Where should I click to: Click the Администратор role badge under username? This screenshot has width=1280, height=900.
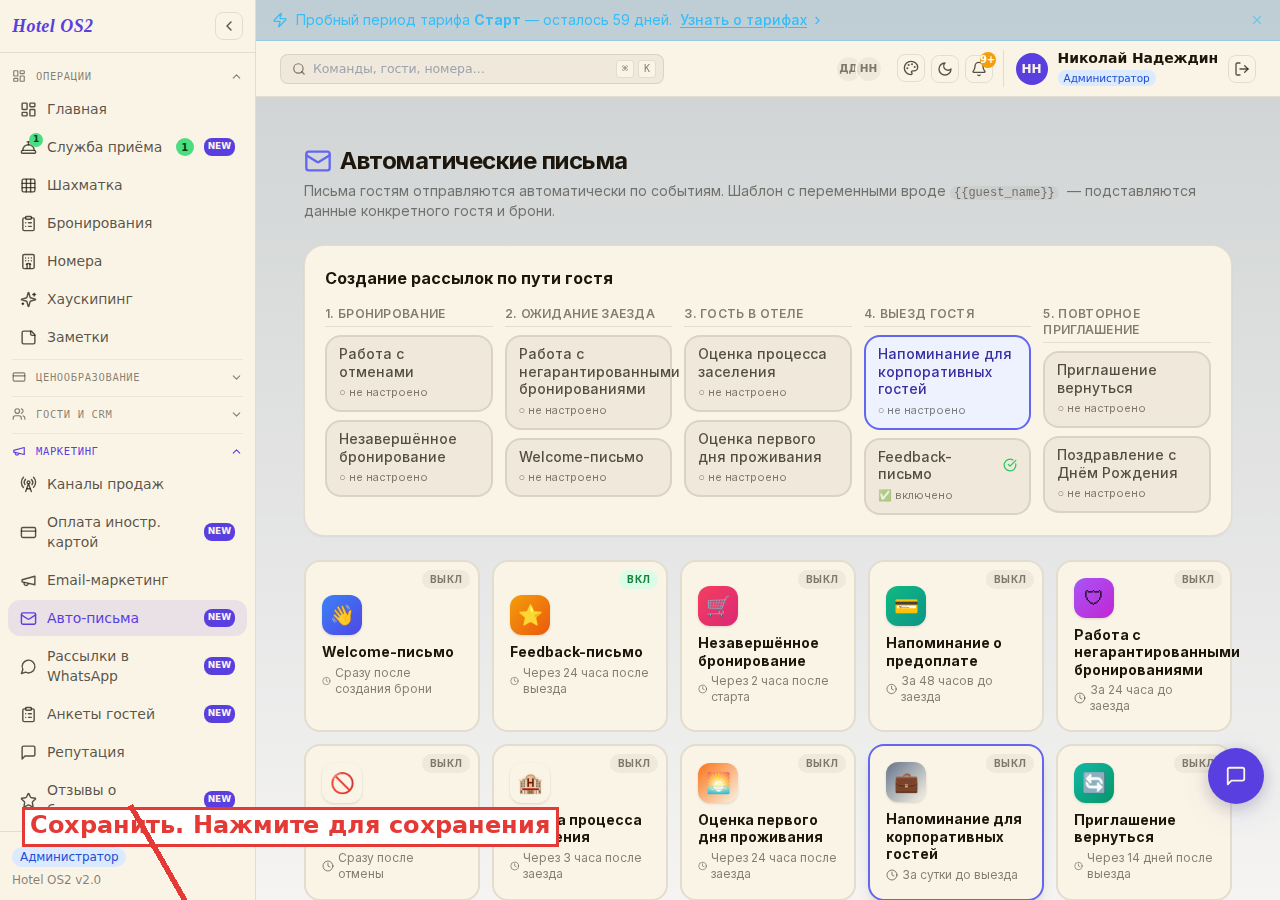pyautogui.click(x=1106, y=78)
